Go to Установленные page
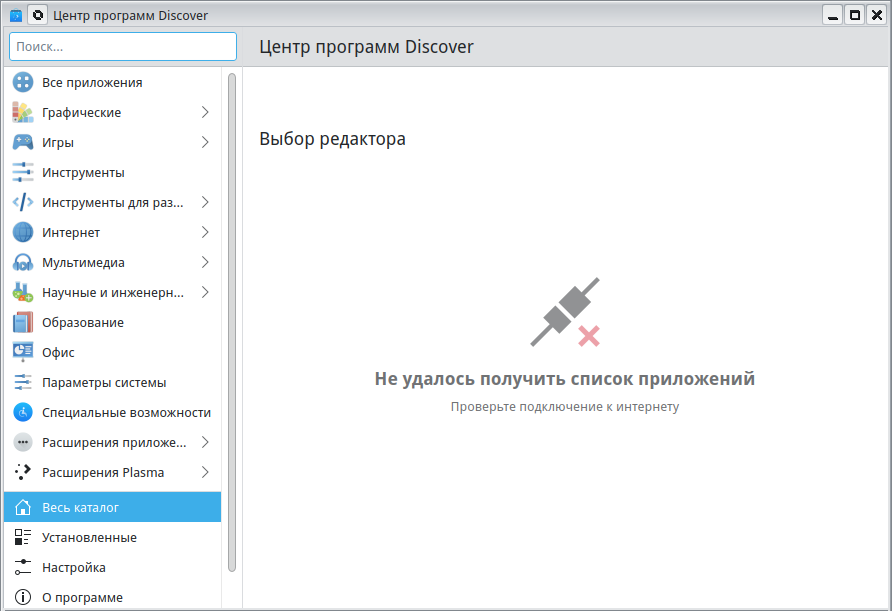This screenshot has width=892, height=611. [113, 537]
